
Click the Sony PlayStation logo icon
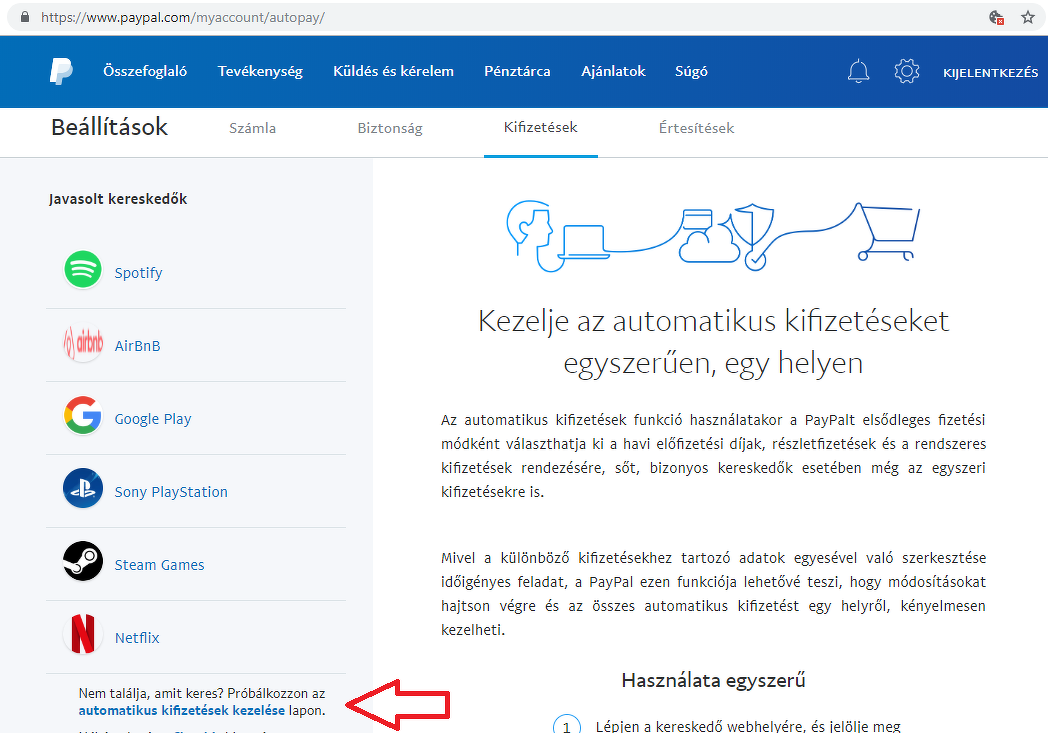(83, 488)
